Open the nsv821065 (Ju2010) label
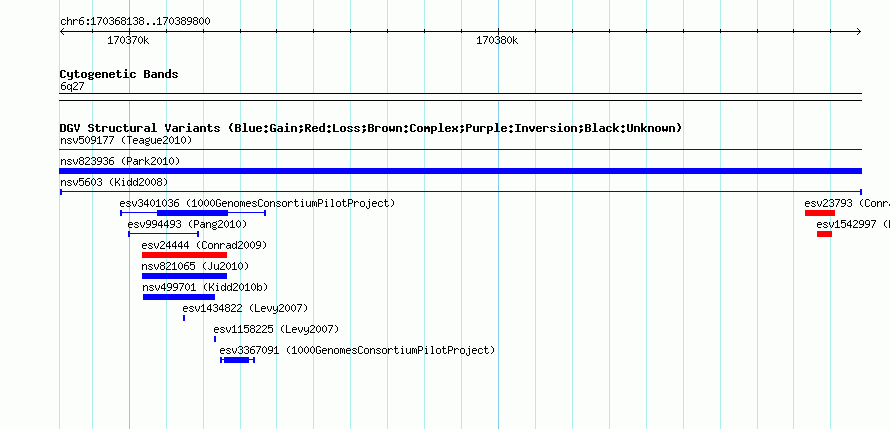 click(195, 266)
